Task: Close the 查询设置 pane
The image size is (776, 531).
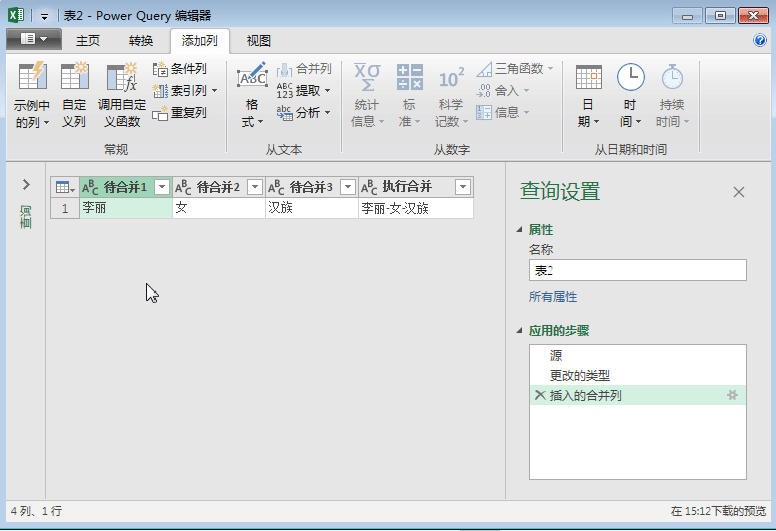Action: (739, 192)
